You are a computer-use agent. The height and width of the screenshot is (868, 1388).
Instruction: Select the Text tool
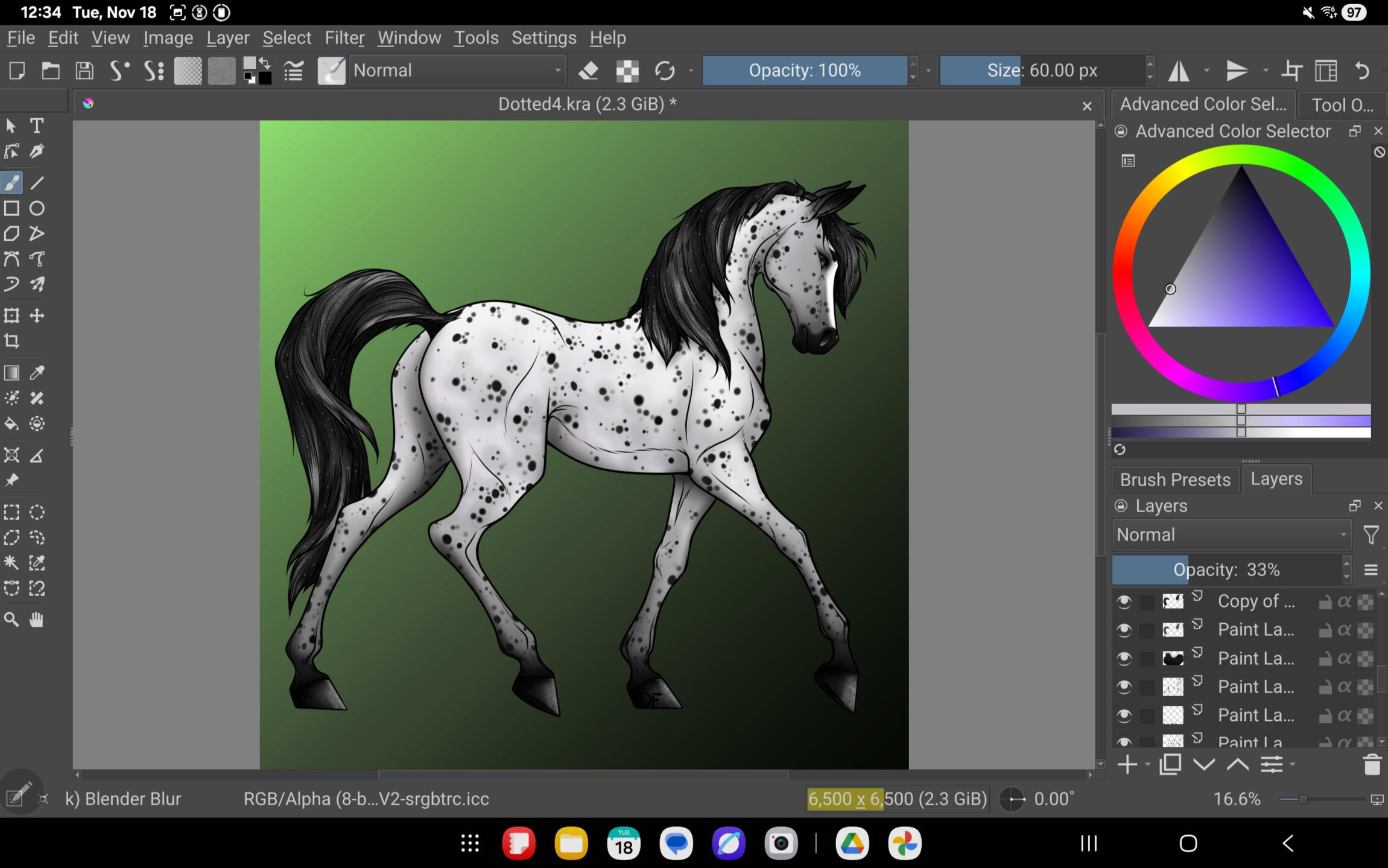[37, 125]
